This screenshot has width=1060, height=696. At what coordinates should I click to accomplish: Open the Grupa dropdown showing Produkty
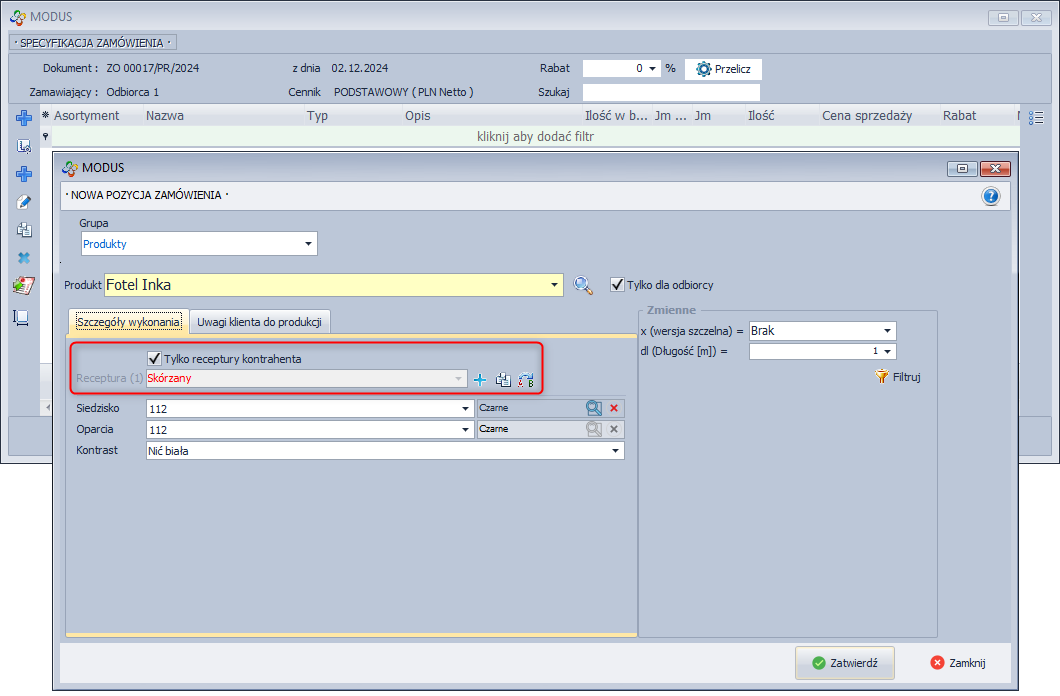pyautogui.click(x=308, y=244)
